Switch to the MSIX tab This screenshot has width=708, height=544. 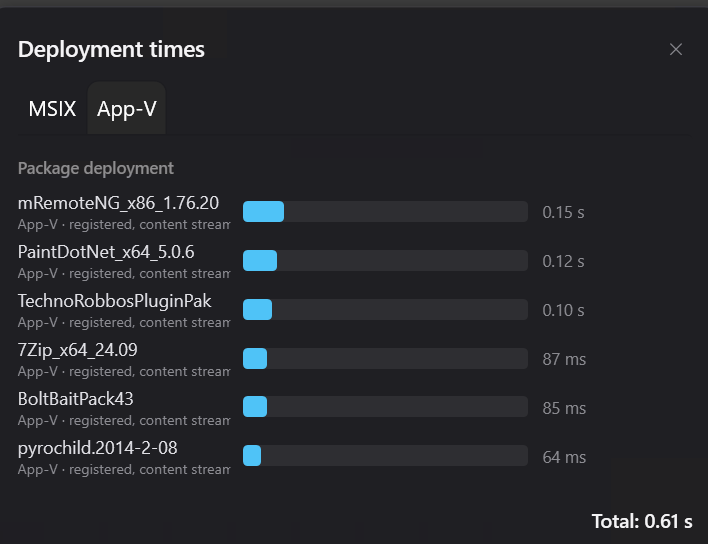point(52,109)
